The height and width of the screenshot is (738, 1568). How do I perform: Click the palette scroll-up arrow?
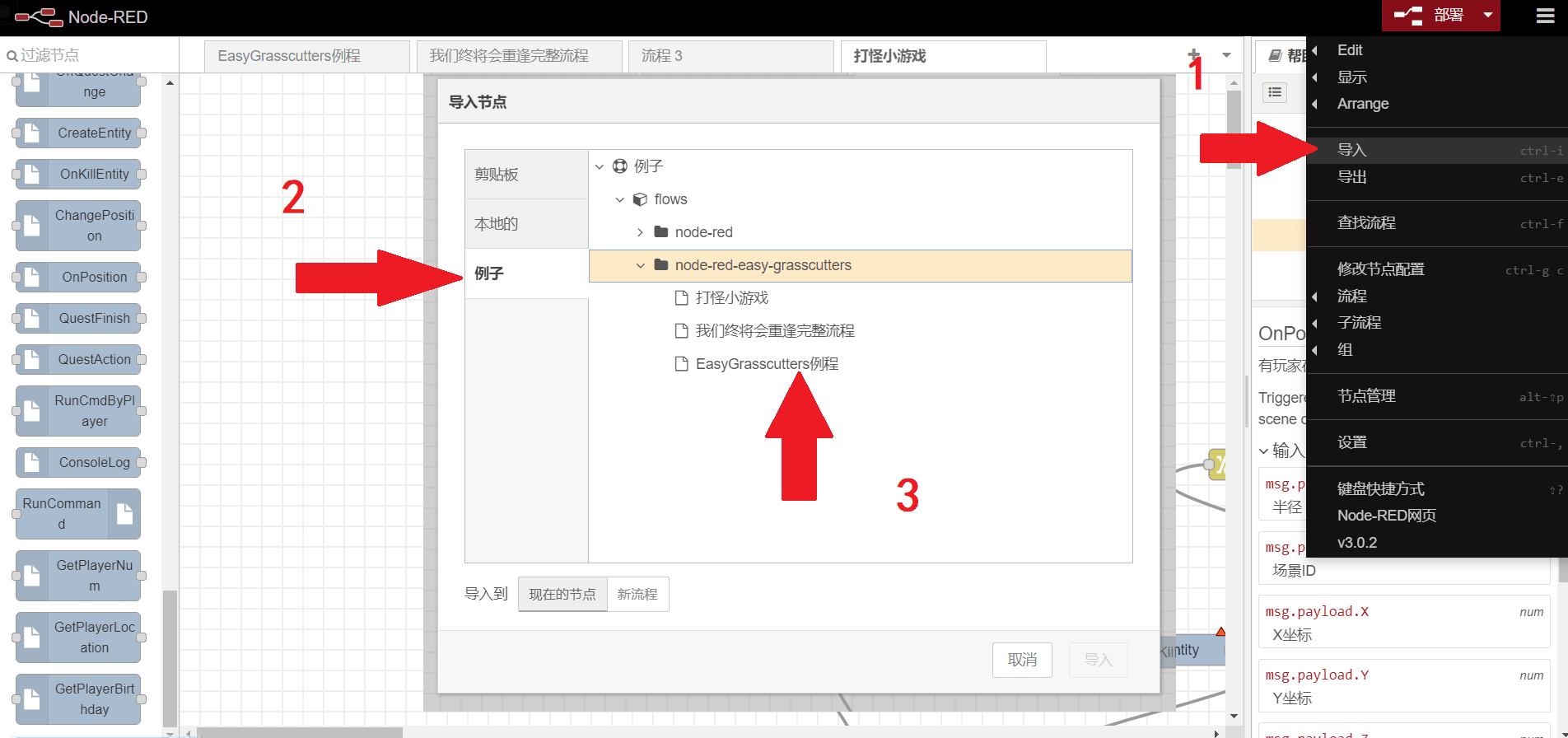pos(170,83)
